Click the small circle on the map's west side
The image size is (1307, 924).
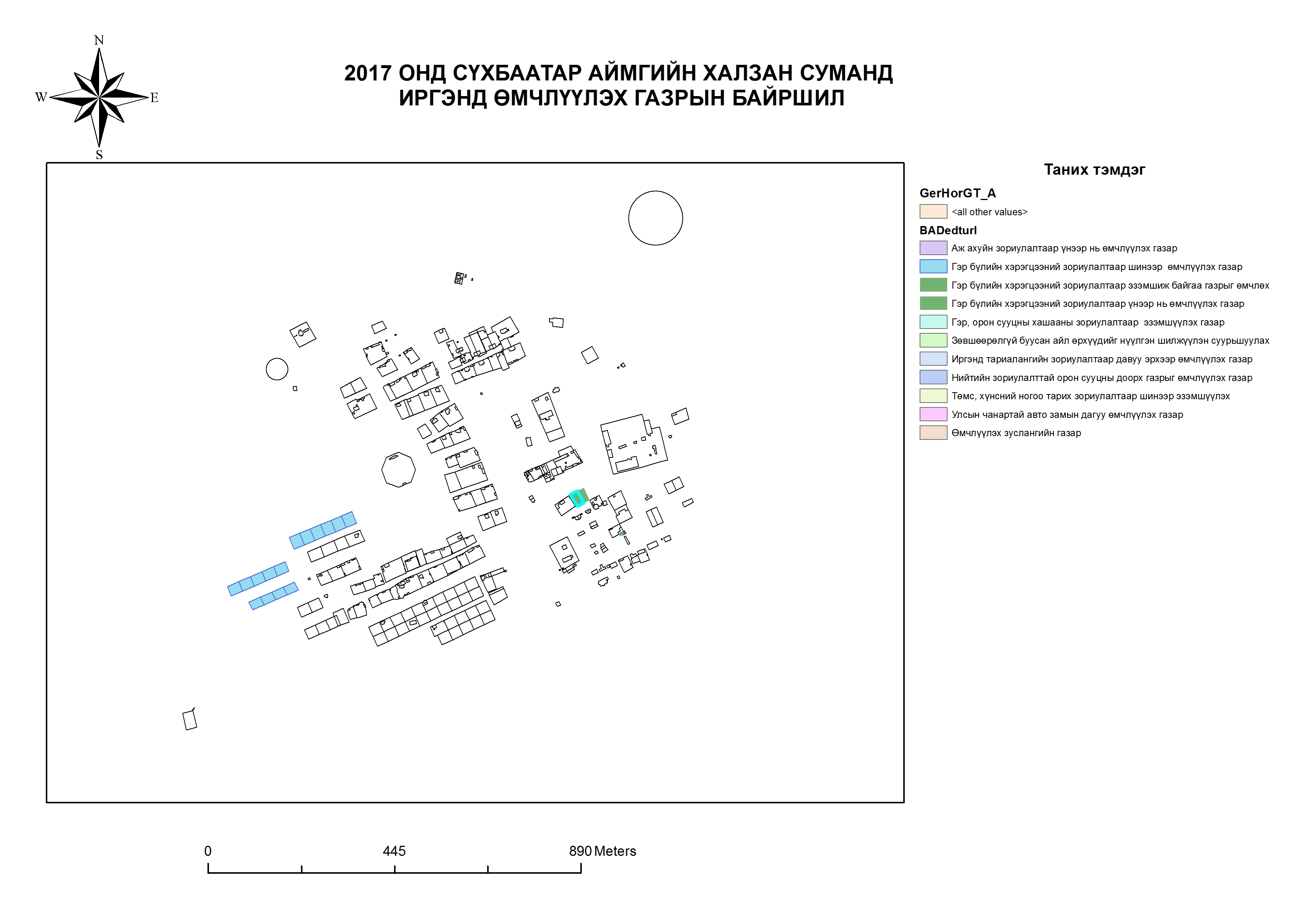coord(277,369)
